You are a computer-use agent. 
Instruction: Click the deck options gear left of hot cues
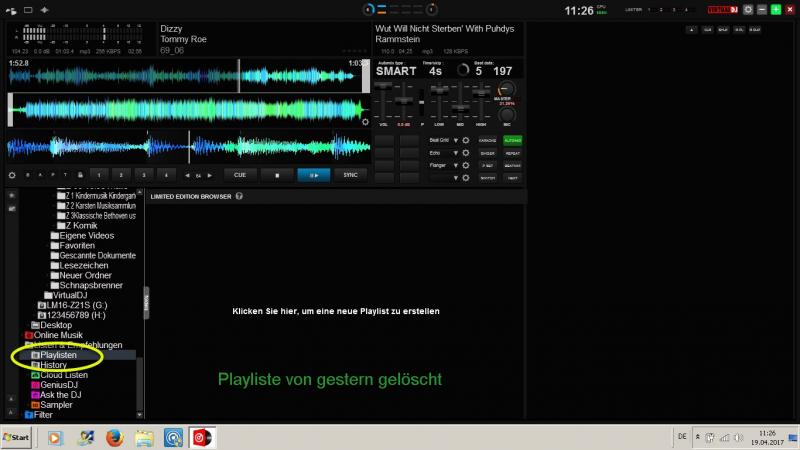pos(12,175)
